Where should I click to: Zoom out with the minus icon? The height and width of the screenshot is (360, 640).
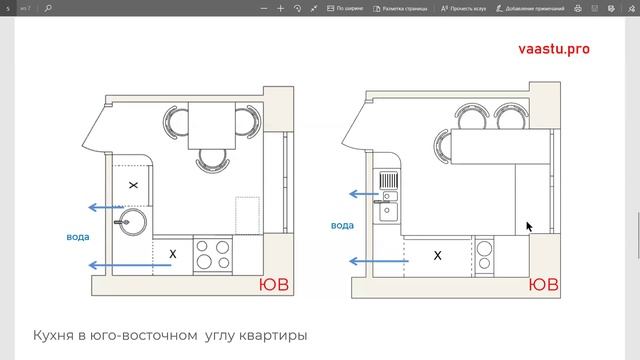coord(264,8)
